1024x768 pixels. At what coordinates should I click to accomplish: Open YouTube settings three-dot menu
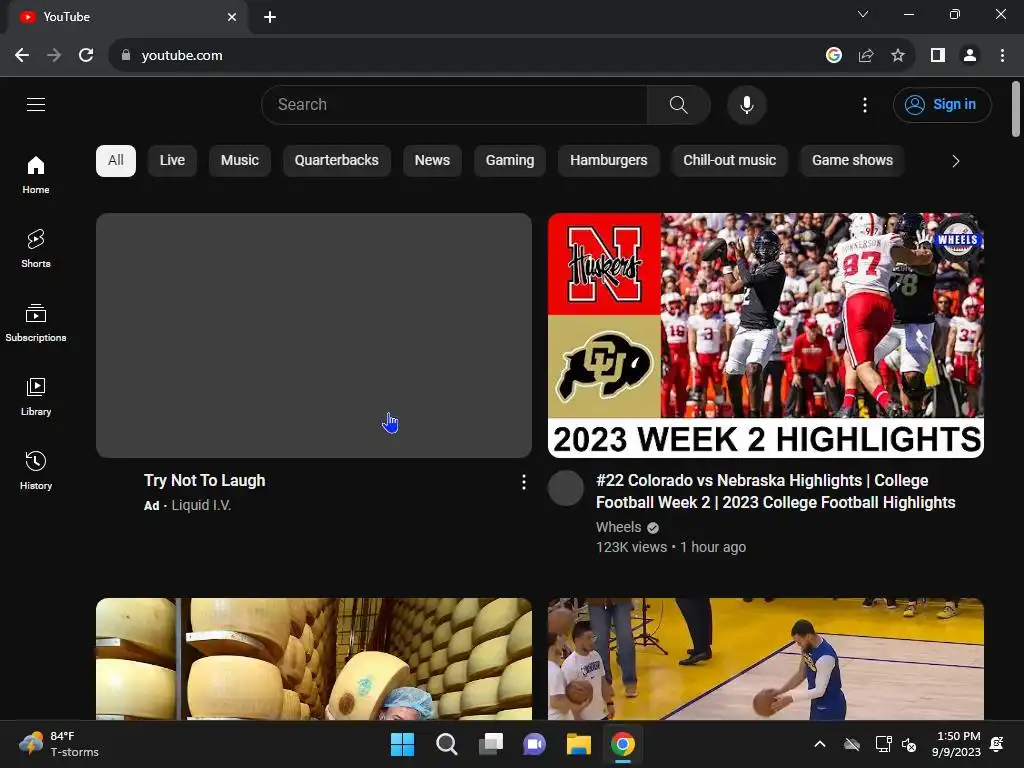click(865, 104)
